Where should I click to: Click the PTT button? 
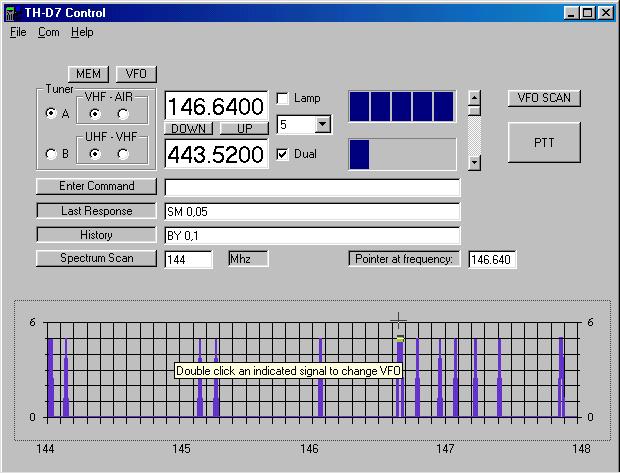[544, 142]
